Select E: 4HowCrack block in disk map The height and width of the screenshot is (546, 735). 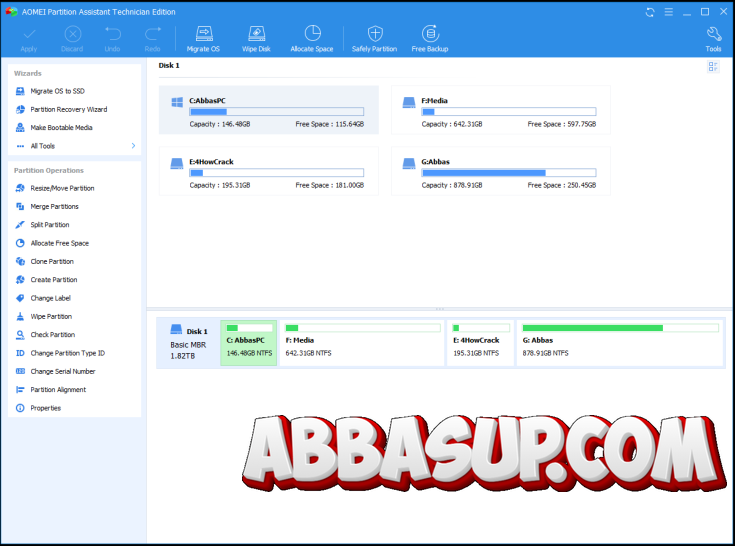click(480, 343)
